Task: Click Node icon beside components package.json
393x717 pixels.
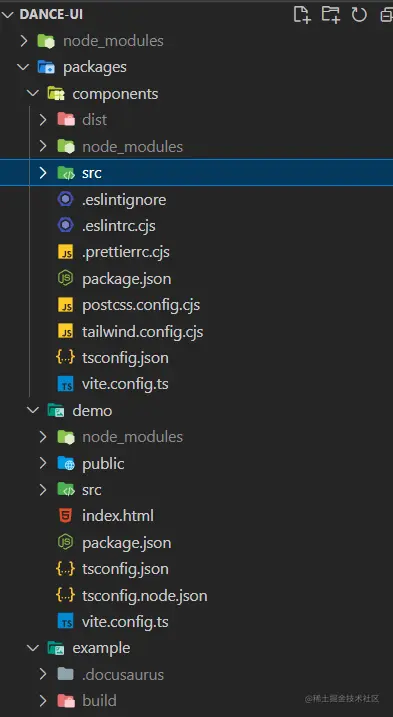Action: click(x=66, y=278)
